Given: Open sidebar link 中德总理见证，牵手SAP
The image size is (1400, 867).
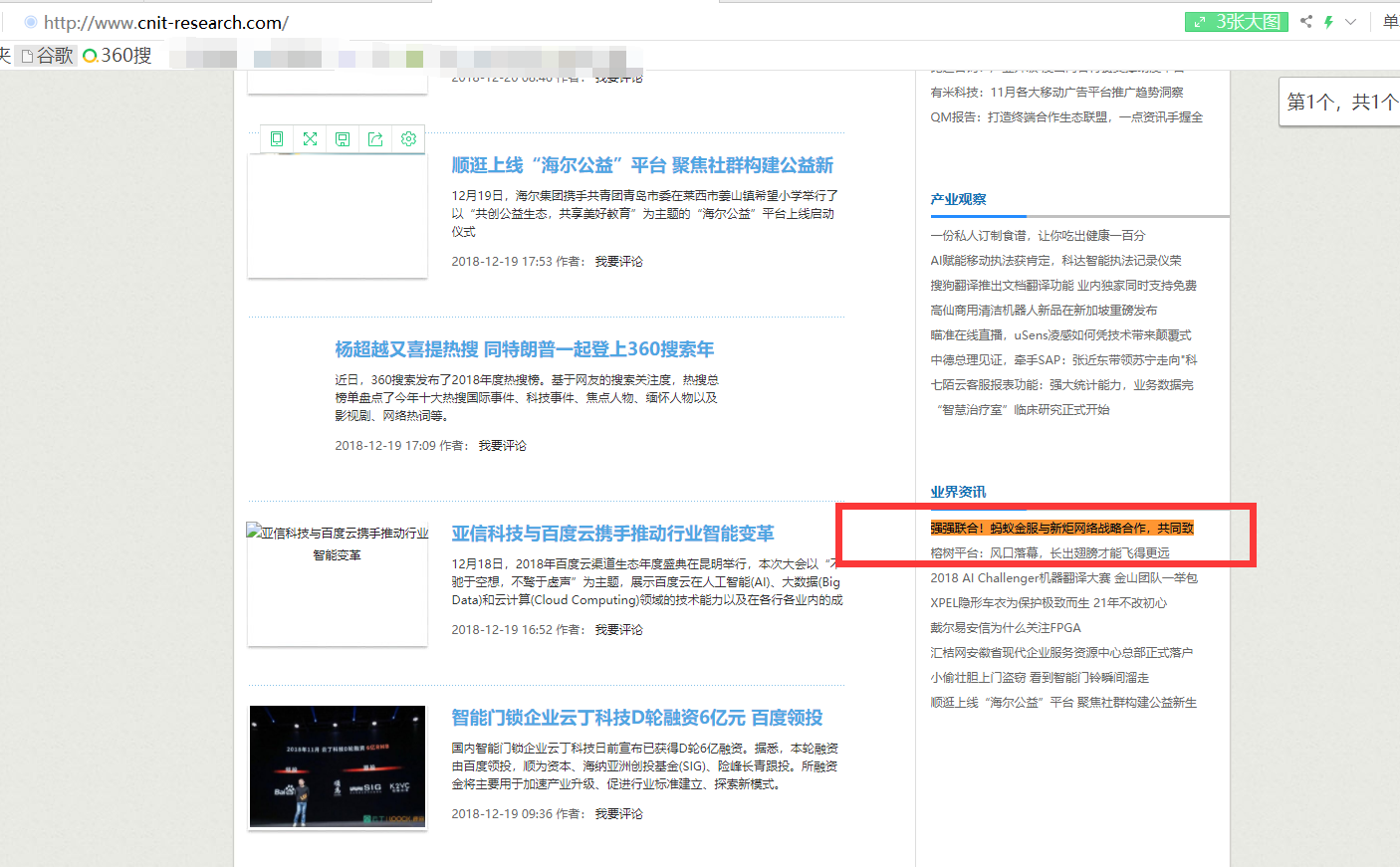Looking at the screenshot, I should click(1064, 360).
